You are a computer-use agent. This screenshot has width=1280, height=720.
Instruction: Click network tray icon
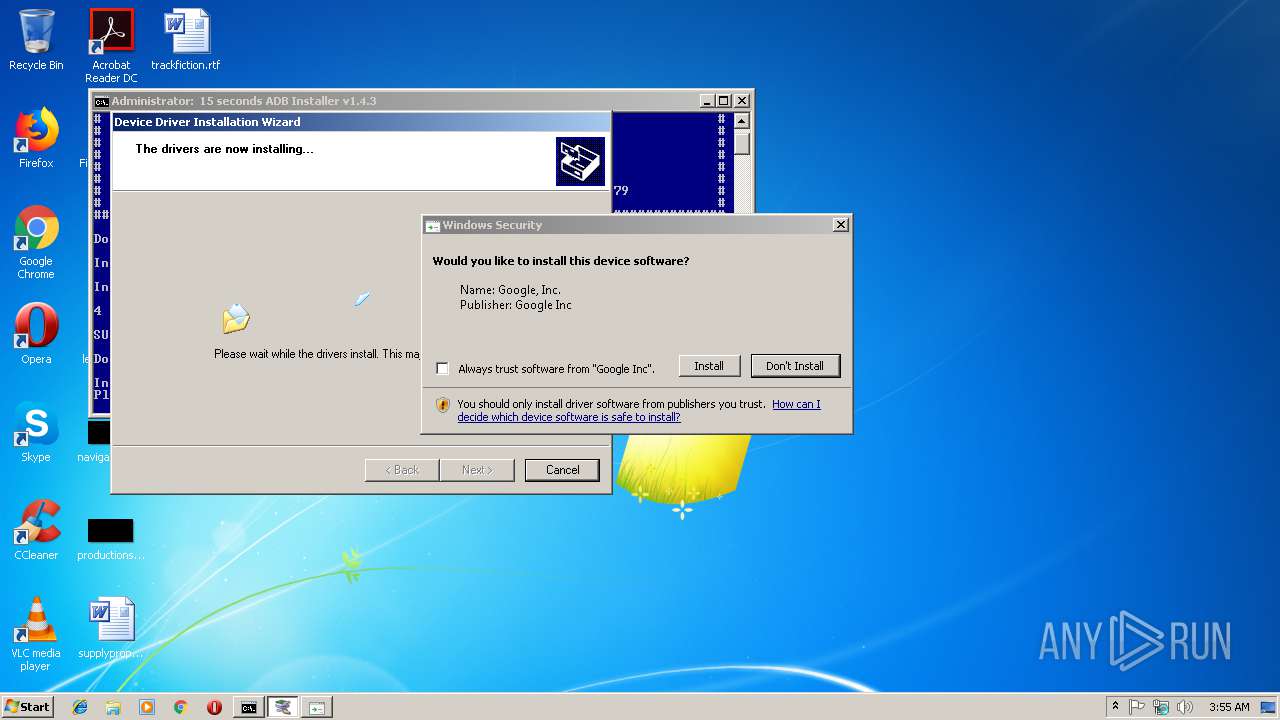(1161, 707)
